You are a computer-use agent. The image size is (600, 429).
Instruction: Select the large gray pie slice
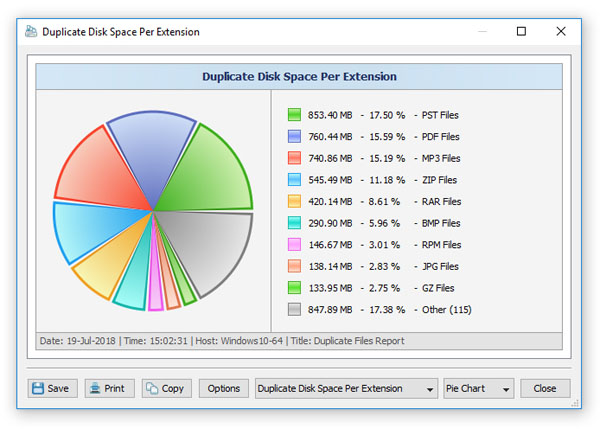214,249
